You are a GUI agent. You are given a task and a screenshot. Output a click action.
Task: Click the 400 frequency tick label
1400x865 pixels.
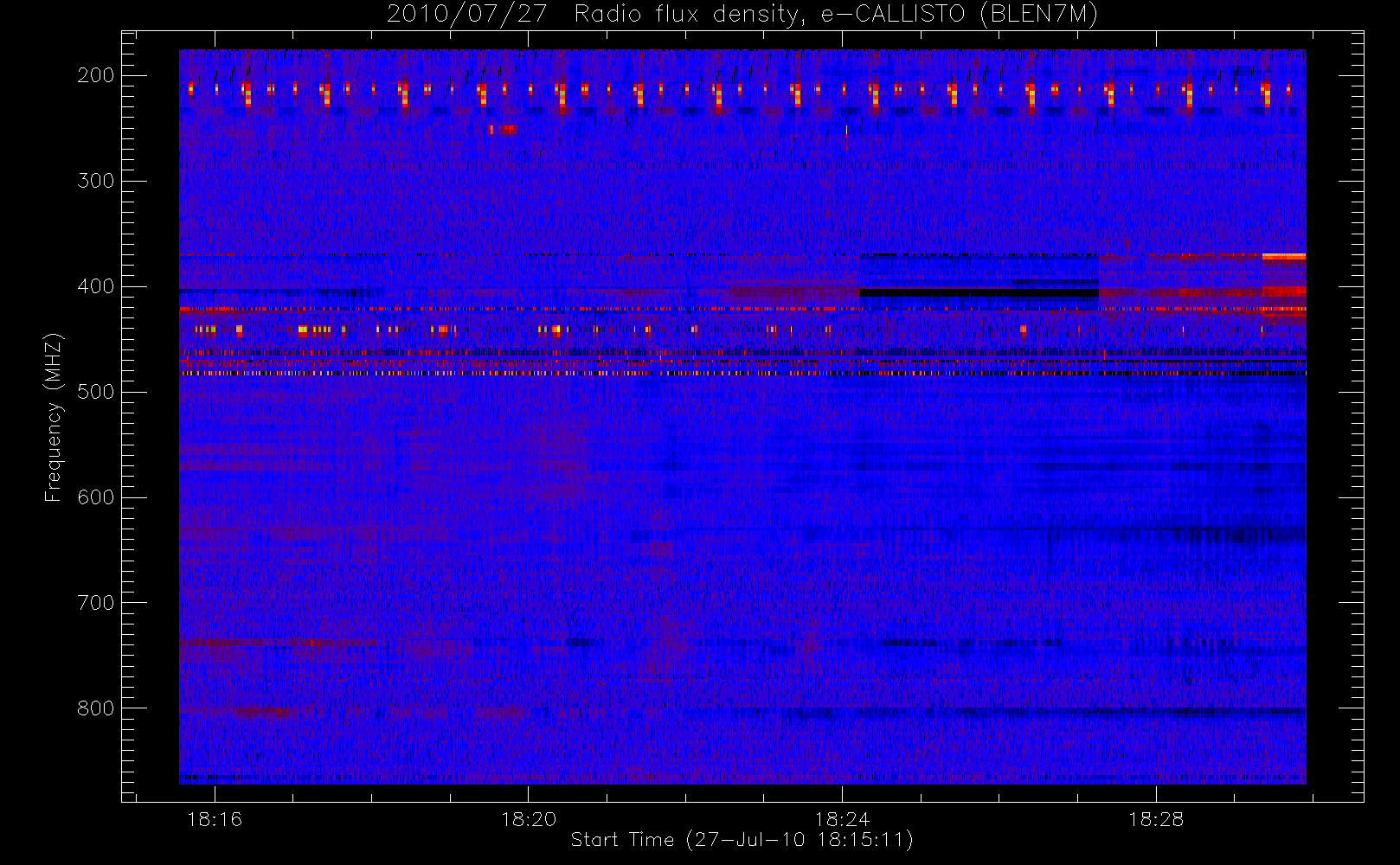(x=96, y=286)
